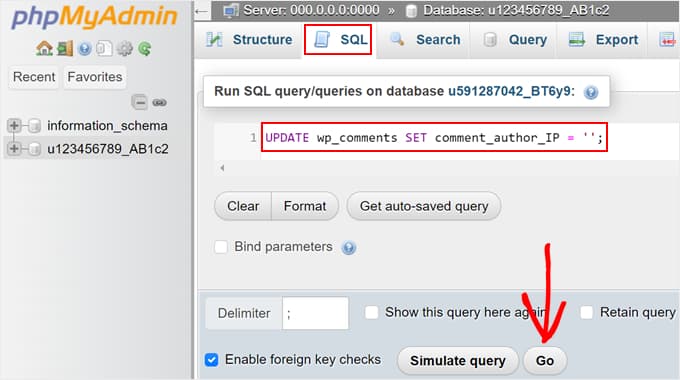Viewport: 680px width, 380px height.
Task: Click the phpMyAdmin logo
Action: pos(95,16)
